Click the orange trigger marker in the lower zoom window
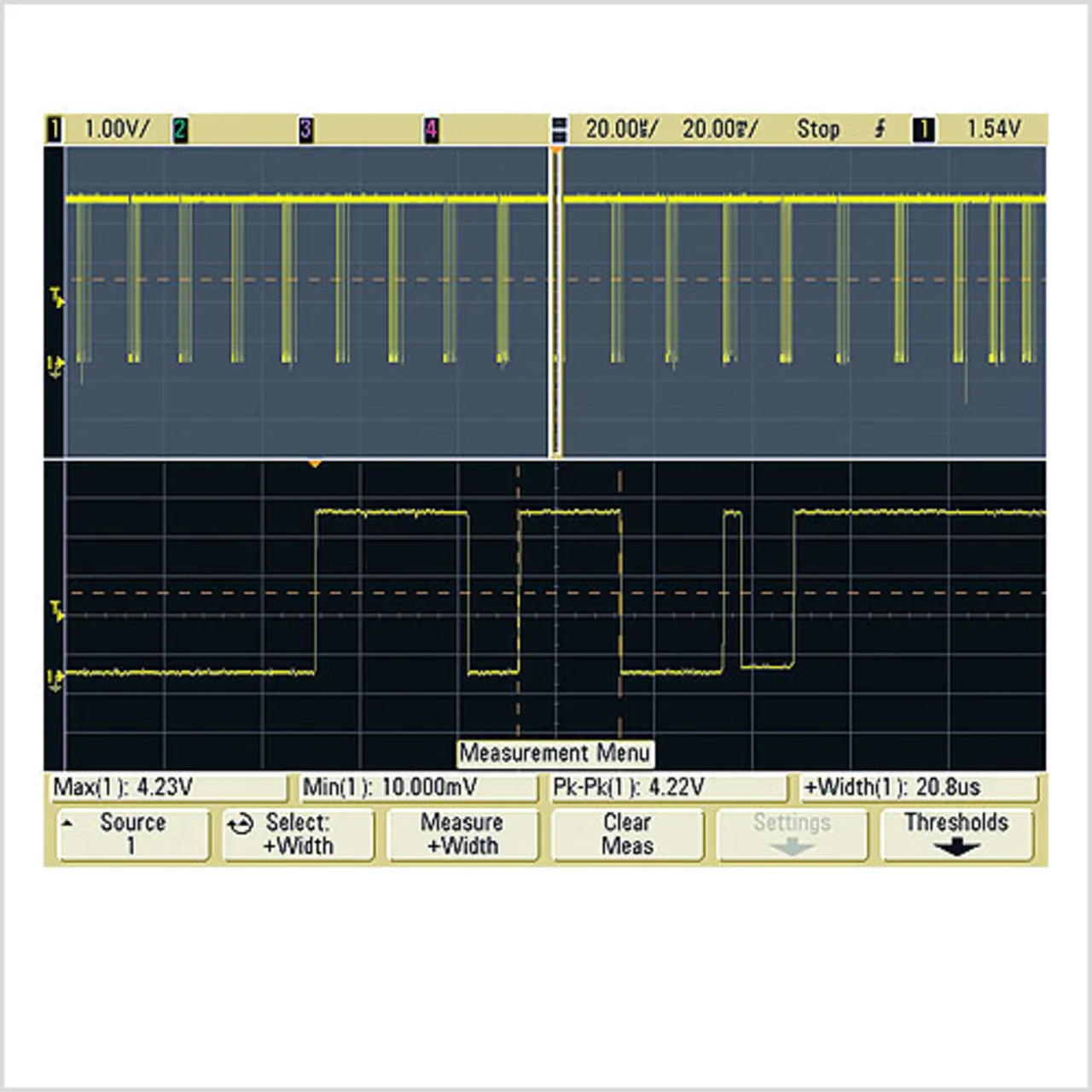The image size is (1092, 1092). pyautogui.click(x=315, y=463)
